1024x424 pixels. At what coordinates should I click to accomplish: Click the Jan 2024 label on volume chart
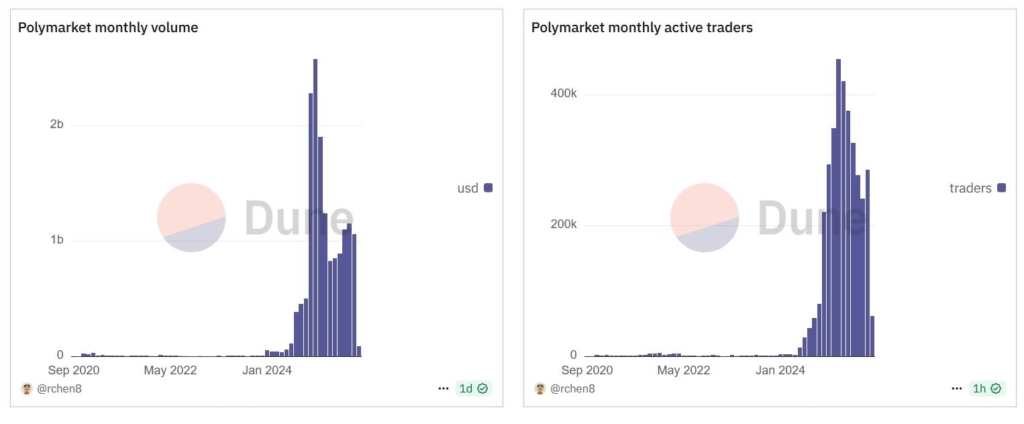(x=264, y=370)
